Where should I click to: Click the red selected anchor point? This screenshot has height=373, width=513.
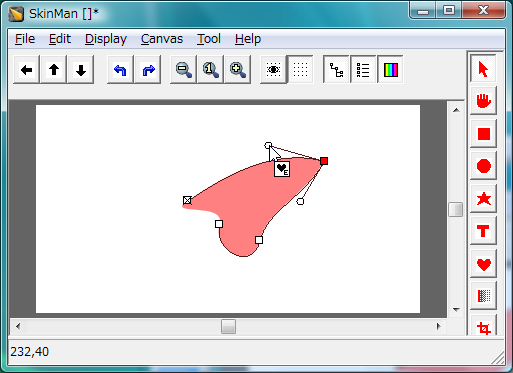[x=324, y=161]
